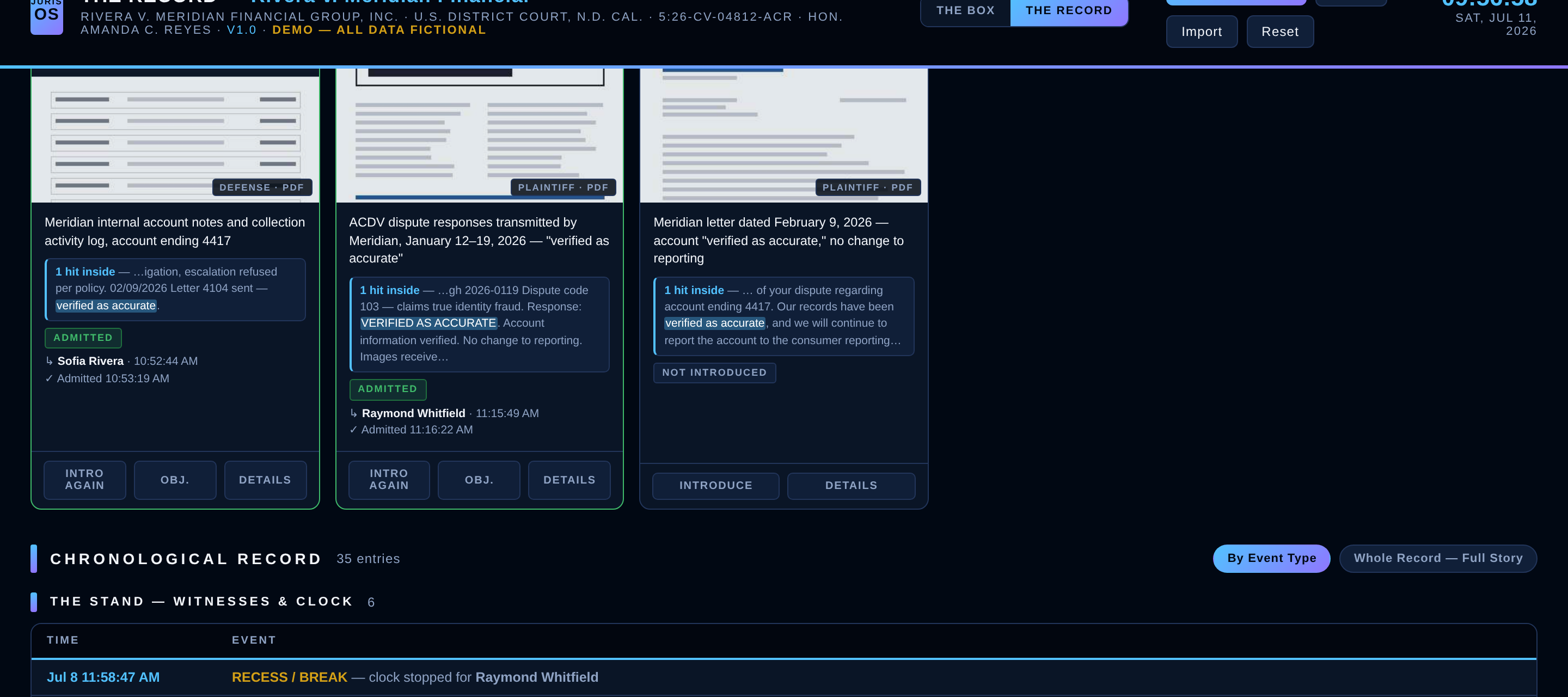Click the NOT INTRODUCED status badge
The image size is (1568, 697).
click(715, 372)
